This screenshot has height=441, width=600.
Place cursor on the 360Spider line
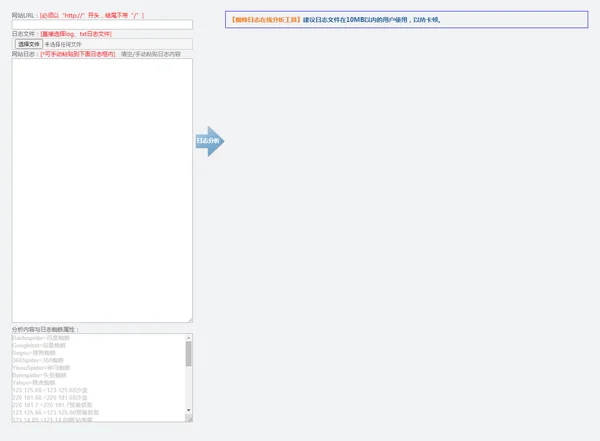(38, 360)
